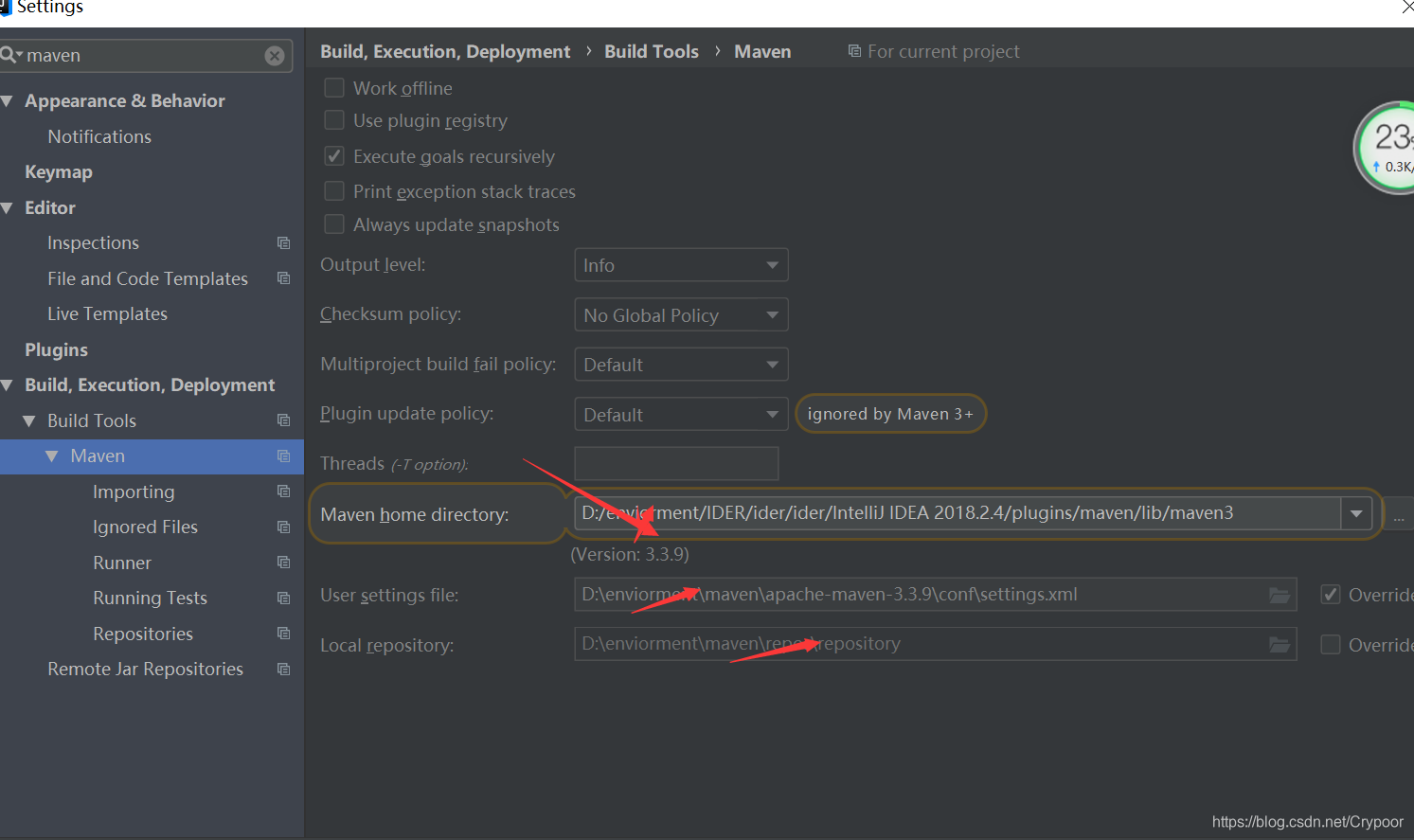Click project-level icon beside Maven row
The width and height of the screenshot is (1414, 840).
coord(283,456)
